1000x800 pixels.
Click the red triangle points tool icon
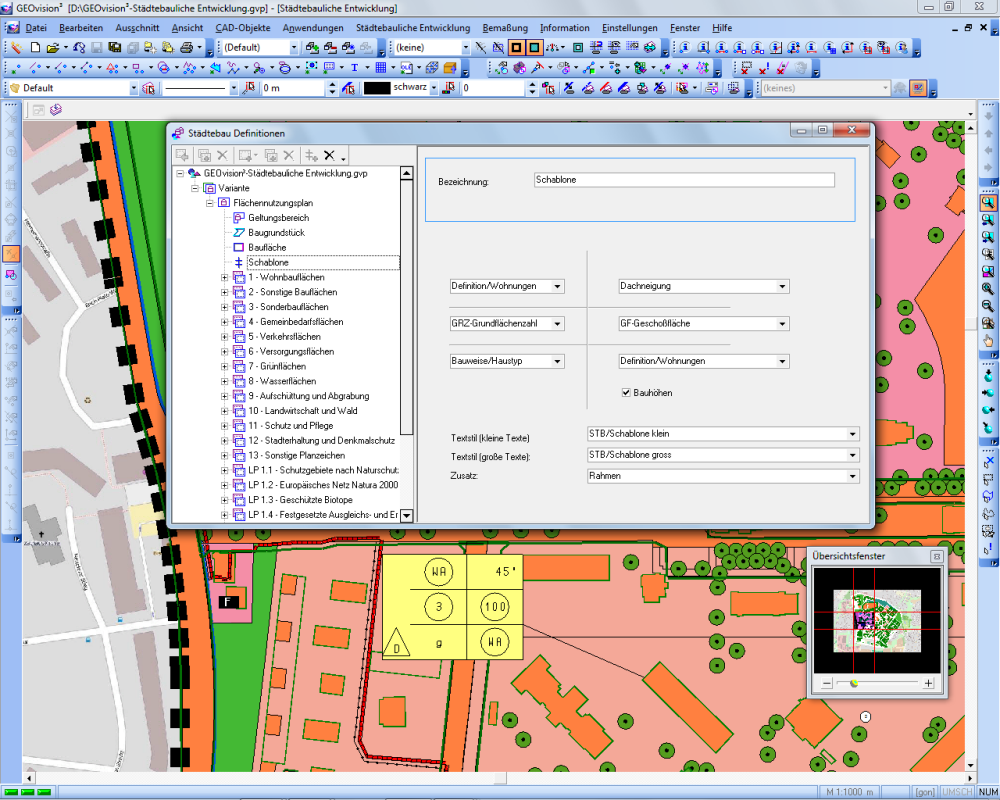[x=112, y=68]
